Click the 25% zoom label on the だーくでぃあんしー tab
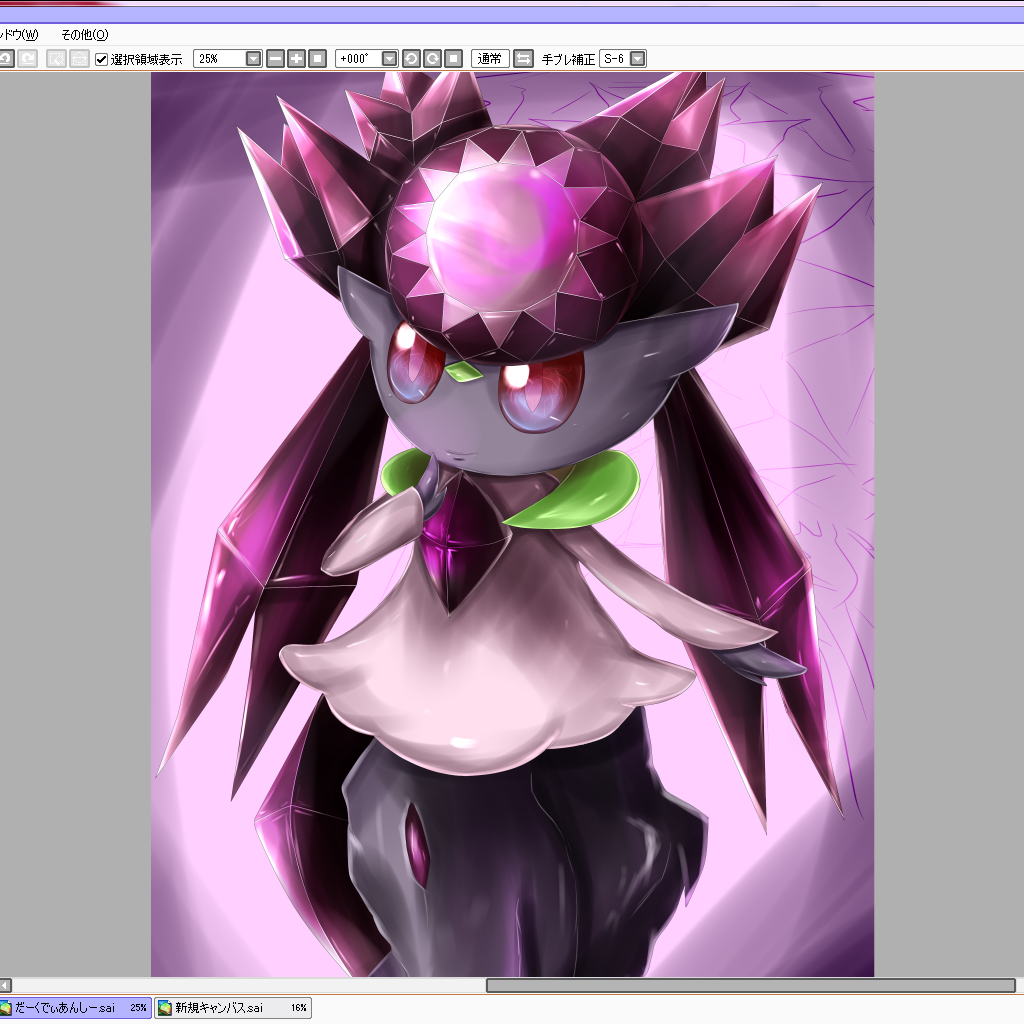This screenshot has height=1024, width=1024. coord(138,1008)
